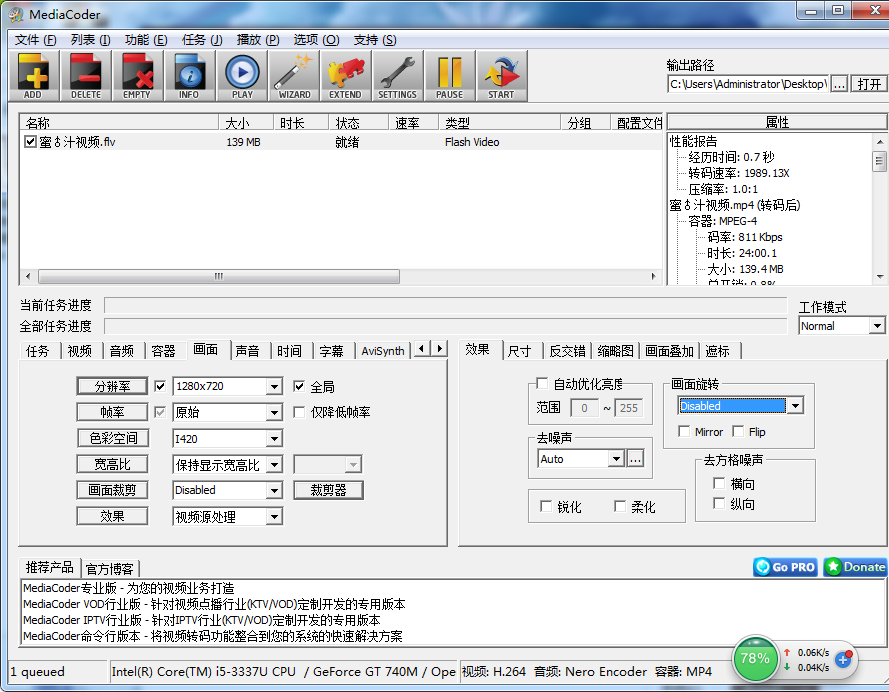Open the 视频源处理 effect dropdown

click(x=274, y=516)
